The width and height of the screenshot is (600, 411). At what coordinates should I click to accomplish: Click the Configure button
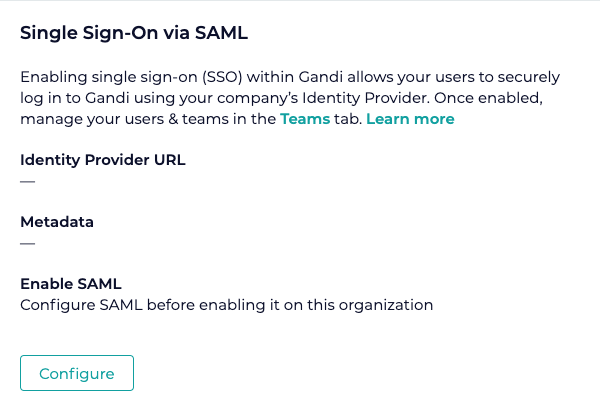pyautogui.click(x=77, y=373)
